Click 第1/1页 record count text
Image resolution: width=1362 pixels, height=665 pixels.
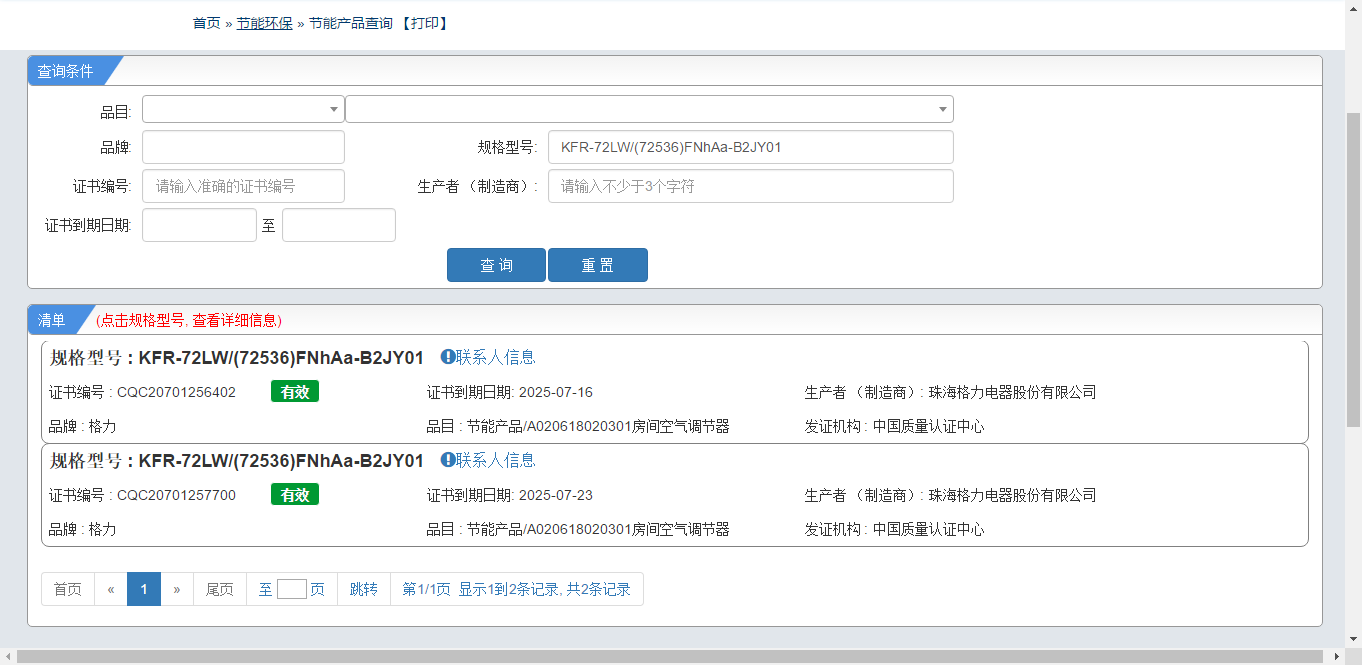point(516,589)
